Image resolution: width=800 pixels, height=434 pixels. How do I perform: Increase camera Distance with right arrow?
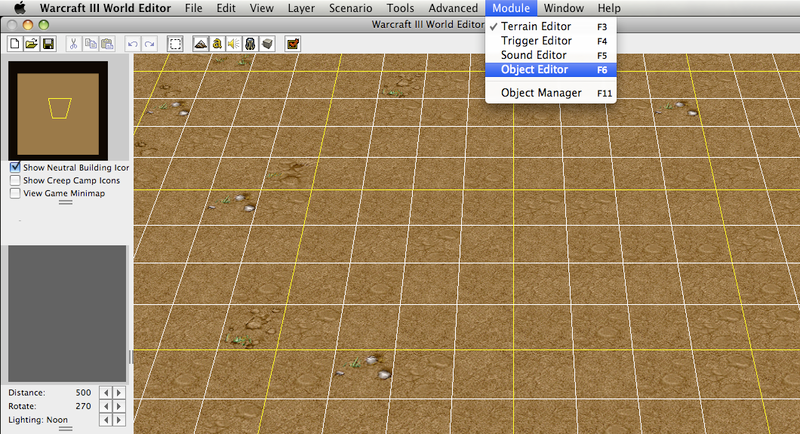[119, 393]
